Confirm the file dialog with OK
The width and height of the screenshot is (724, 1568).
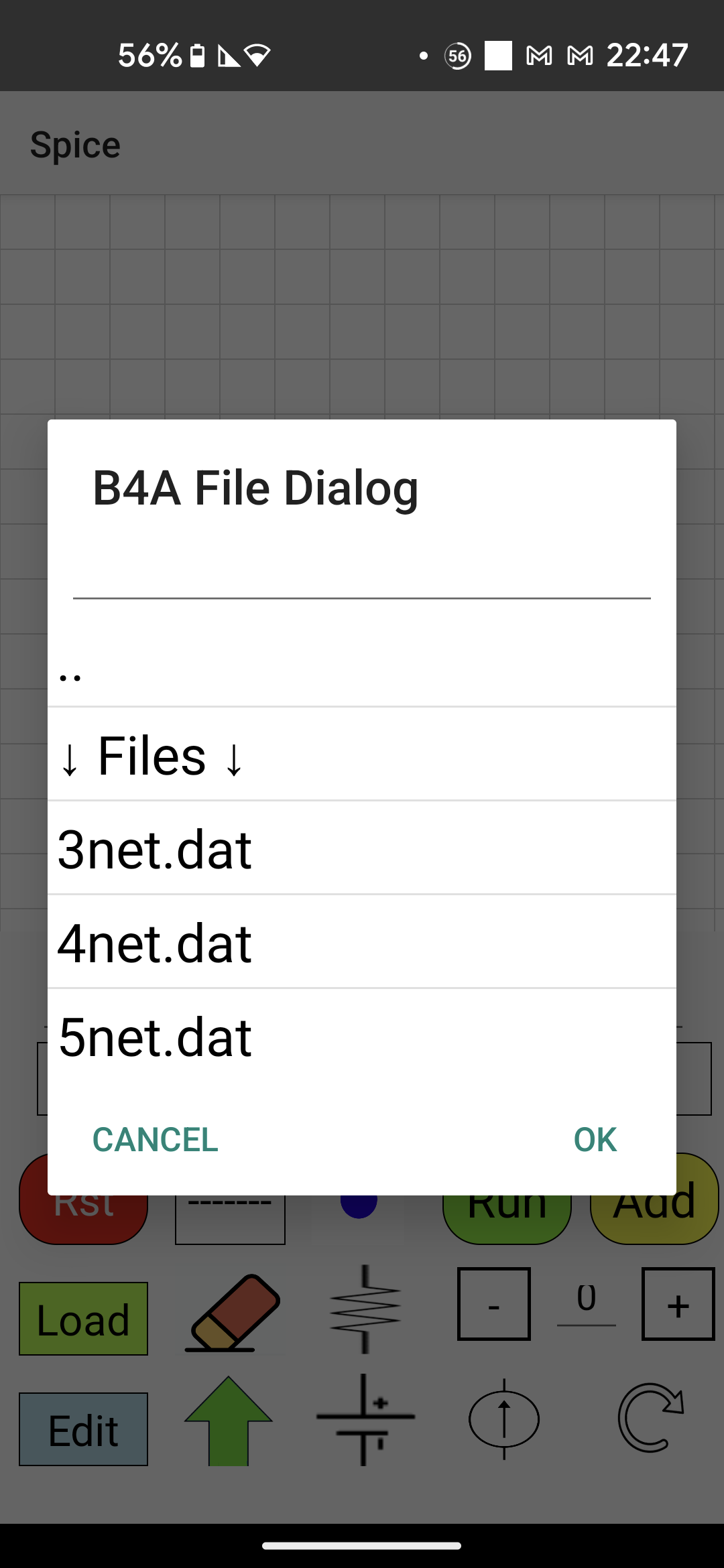coord(595,1140)
